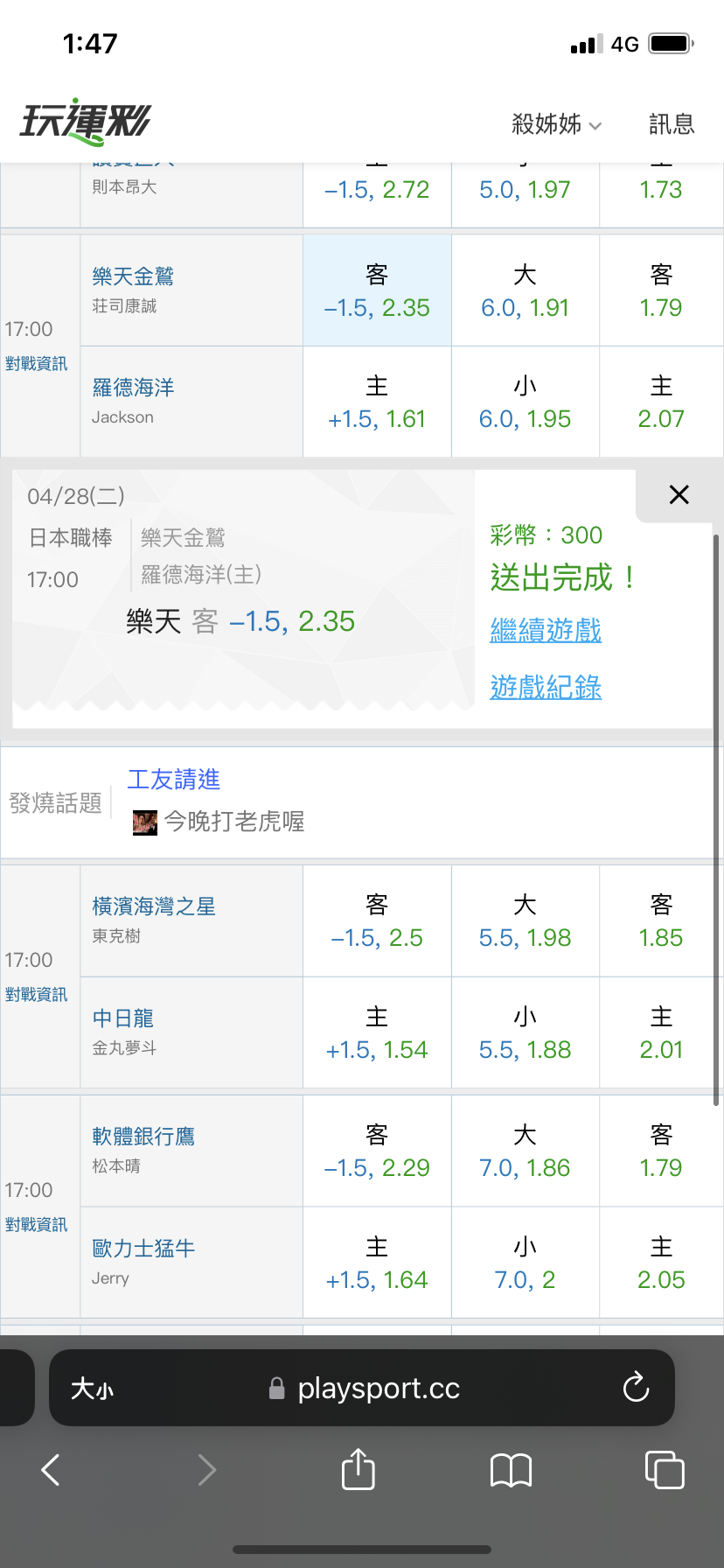Click the 繼續遊戲 link
The width and height of the screenshot is (724, 1568).
(x=546, y=630)
